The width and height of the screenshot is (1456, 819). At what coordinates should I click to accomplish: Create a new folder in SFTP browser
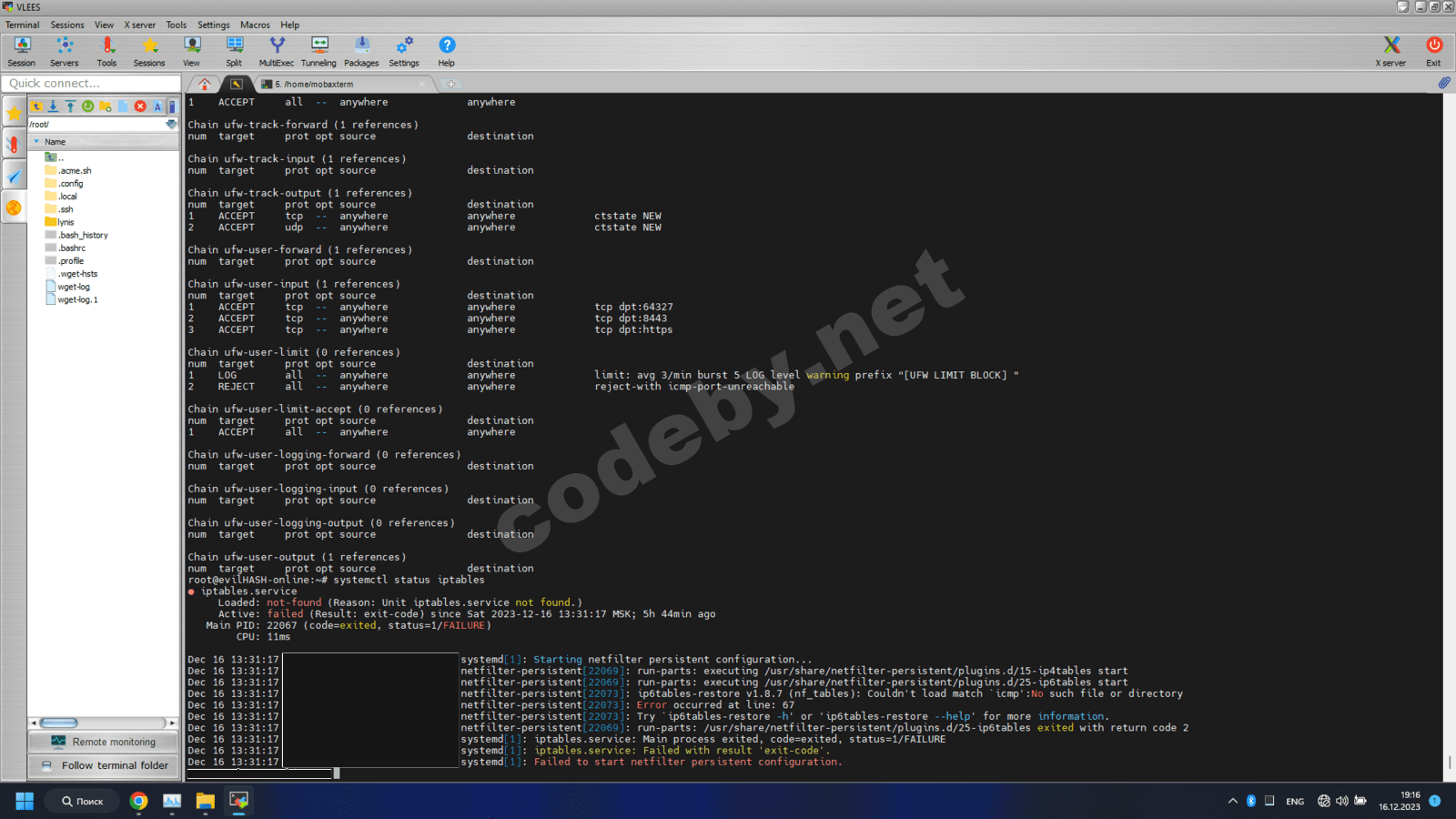pyautogui.click(x=106, y=106)
